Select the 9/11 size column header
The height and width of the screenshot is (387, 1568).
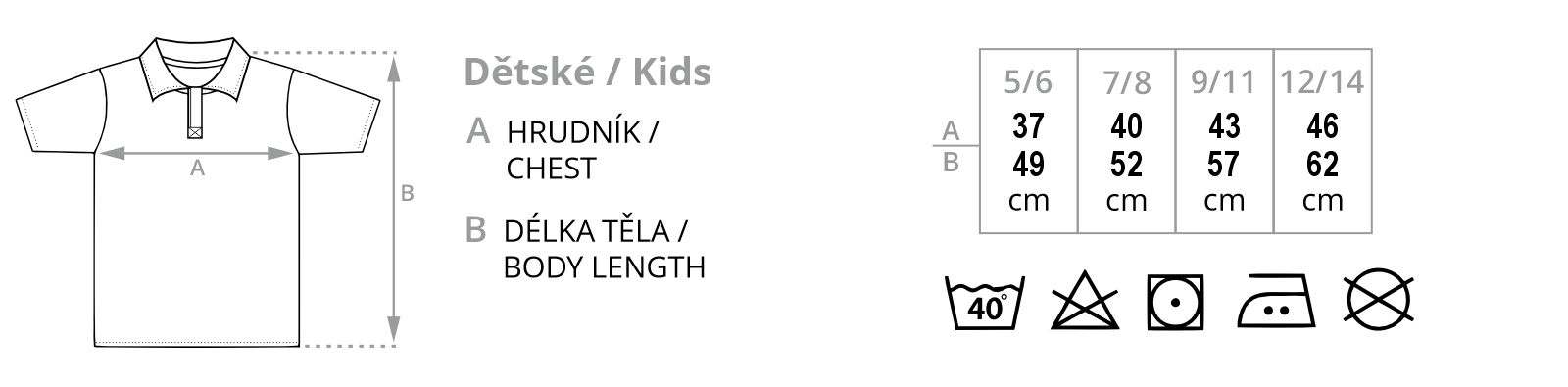(1223, 82)
